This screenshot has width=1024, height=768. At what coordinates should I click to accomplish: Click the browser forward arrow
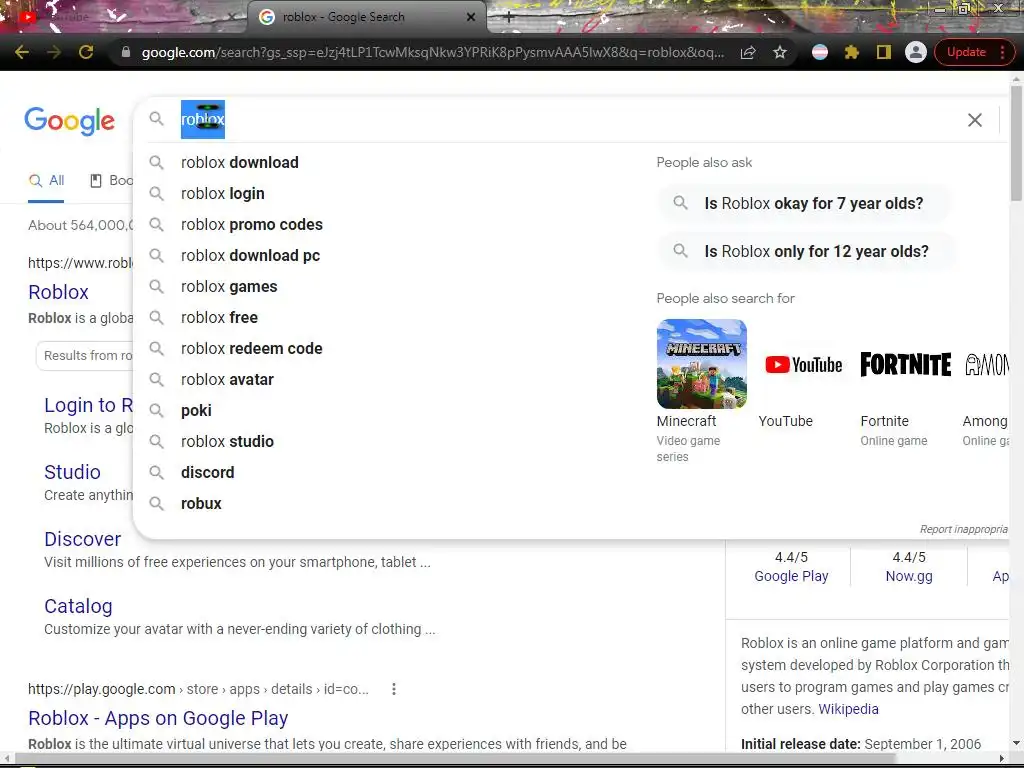click(54, 52)
